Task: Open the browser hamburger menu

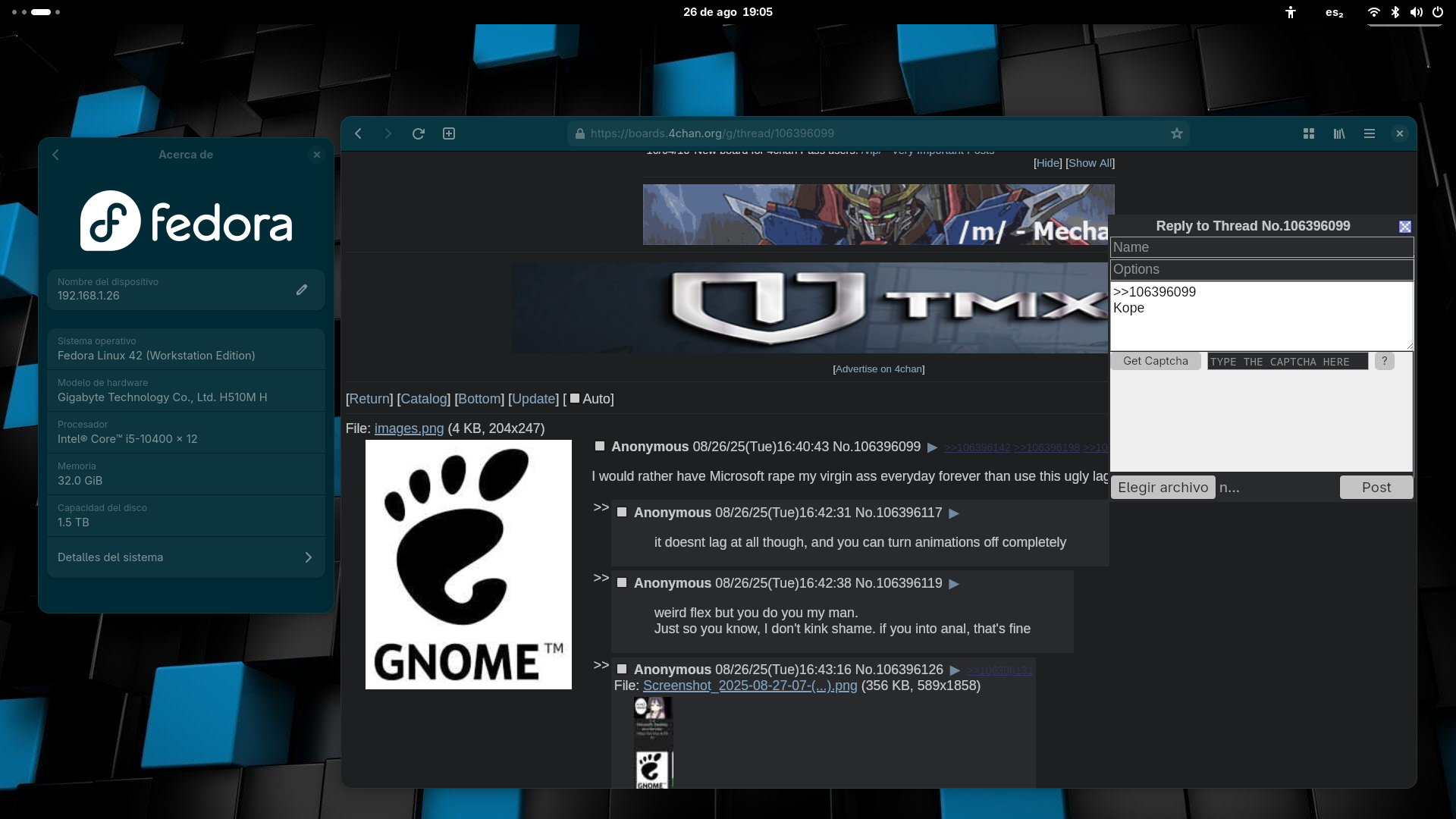Action: (1370, 133)
